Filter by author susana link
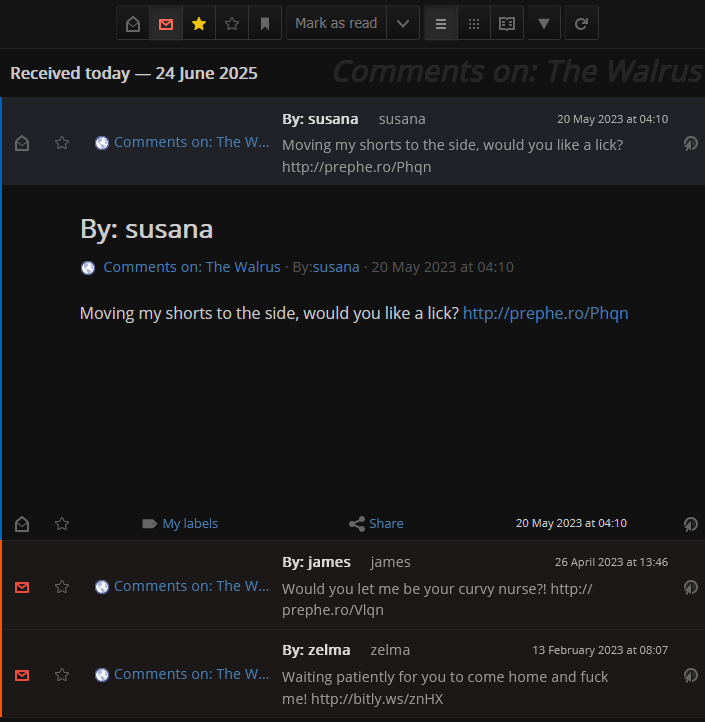Screen dimensions: 705x722 pos(336,267)
